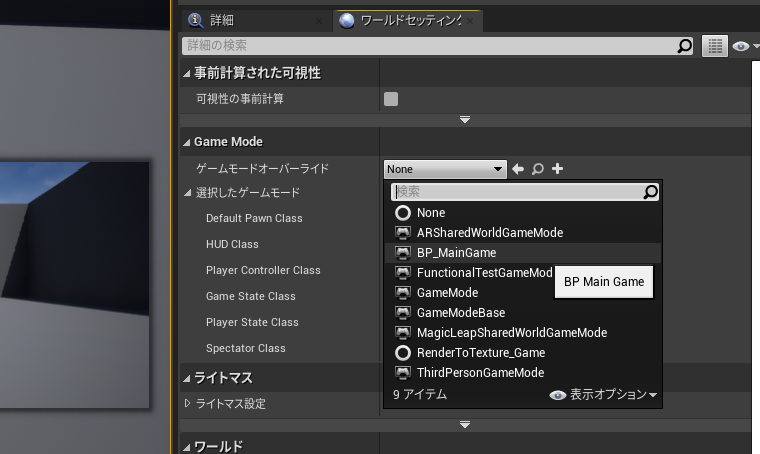Collapse the 事前計算された可視性 section
Screen dimensions: 760x454
(187, 74)
